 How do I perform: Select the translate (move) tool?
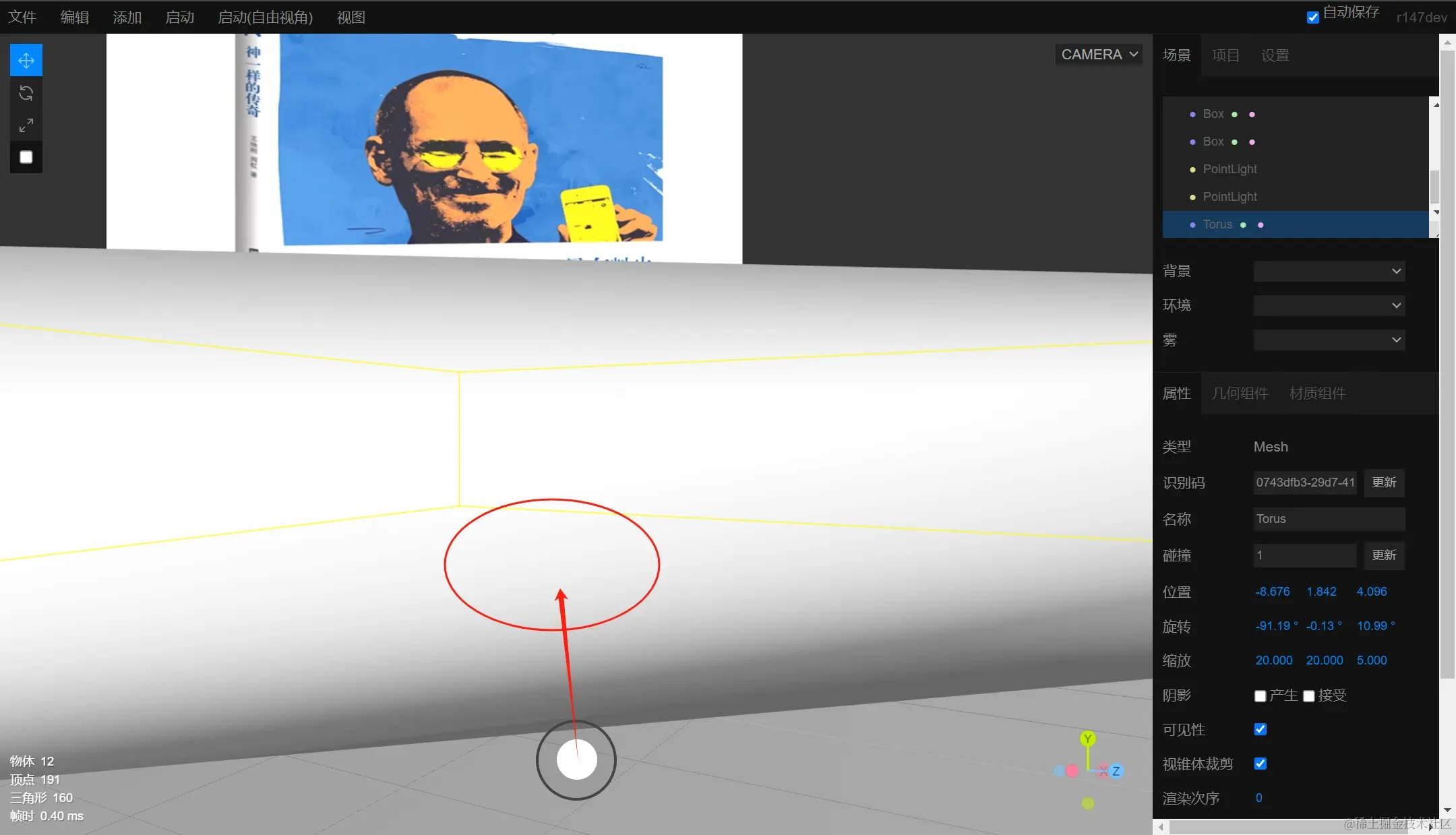click(x=26, y=61)
